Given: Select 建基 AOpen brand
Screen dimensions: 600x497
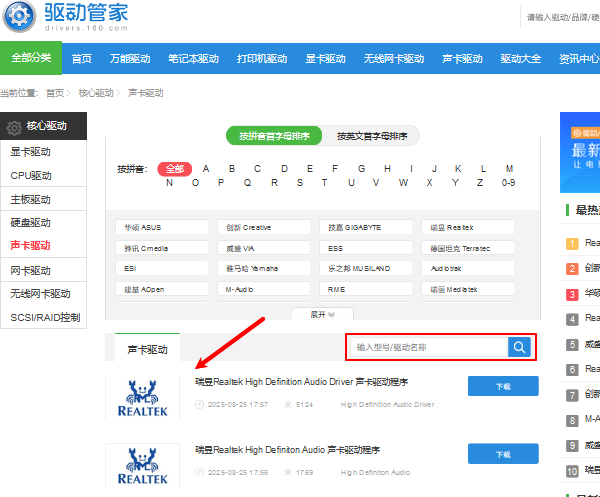Looking at the screenshot, I should [162, 289].
